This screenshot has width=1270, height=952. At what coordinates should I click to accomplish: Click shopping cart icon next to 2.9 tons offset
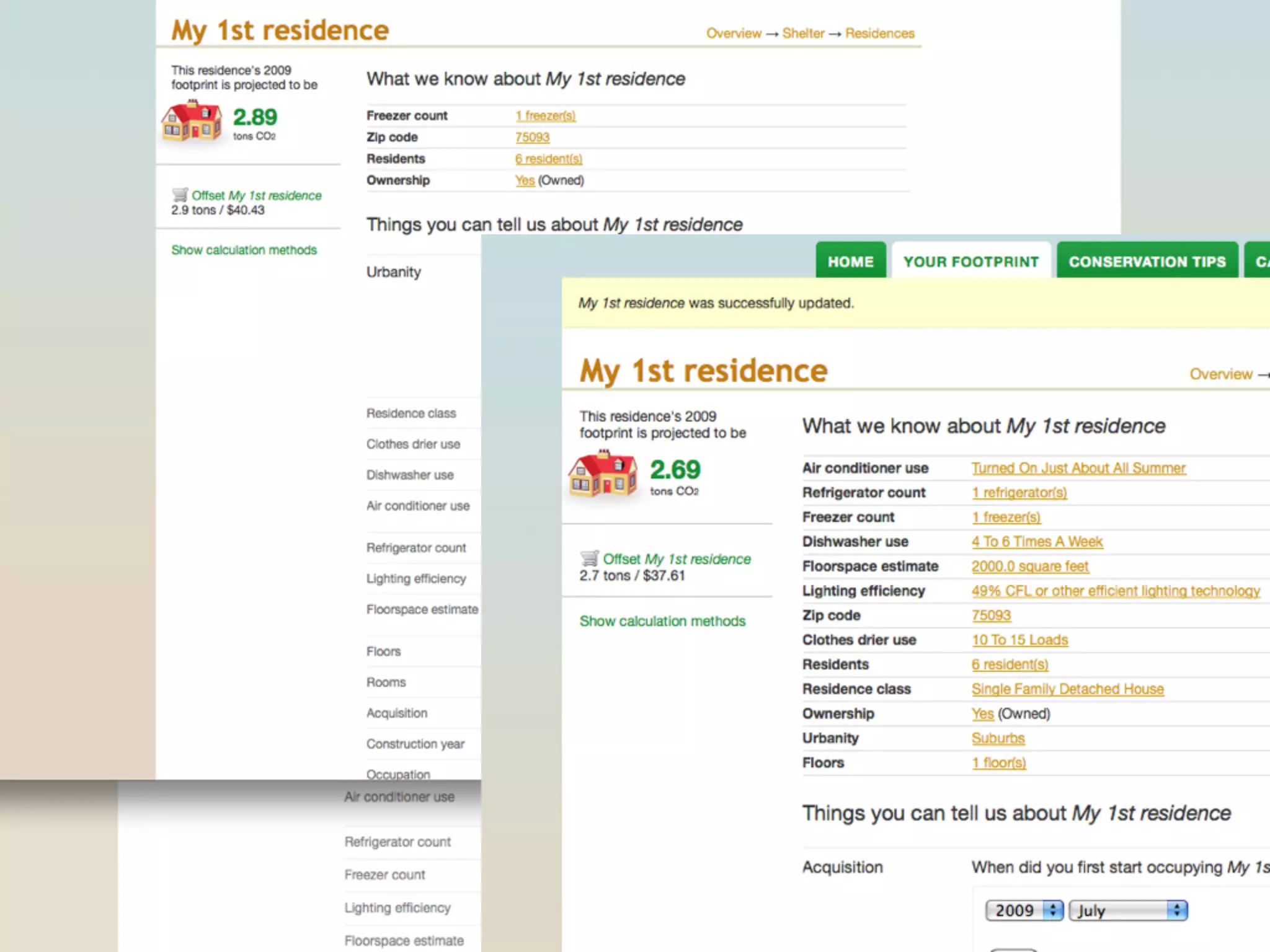[179, 195]
